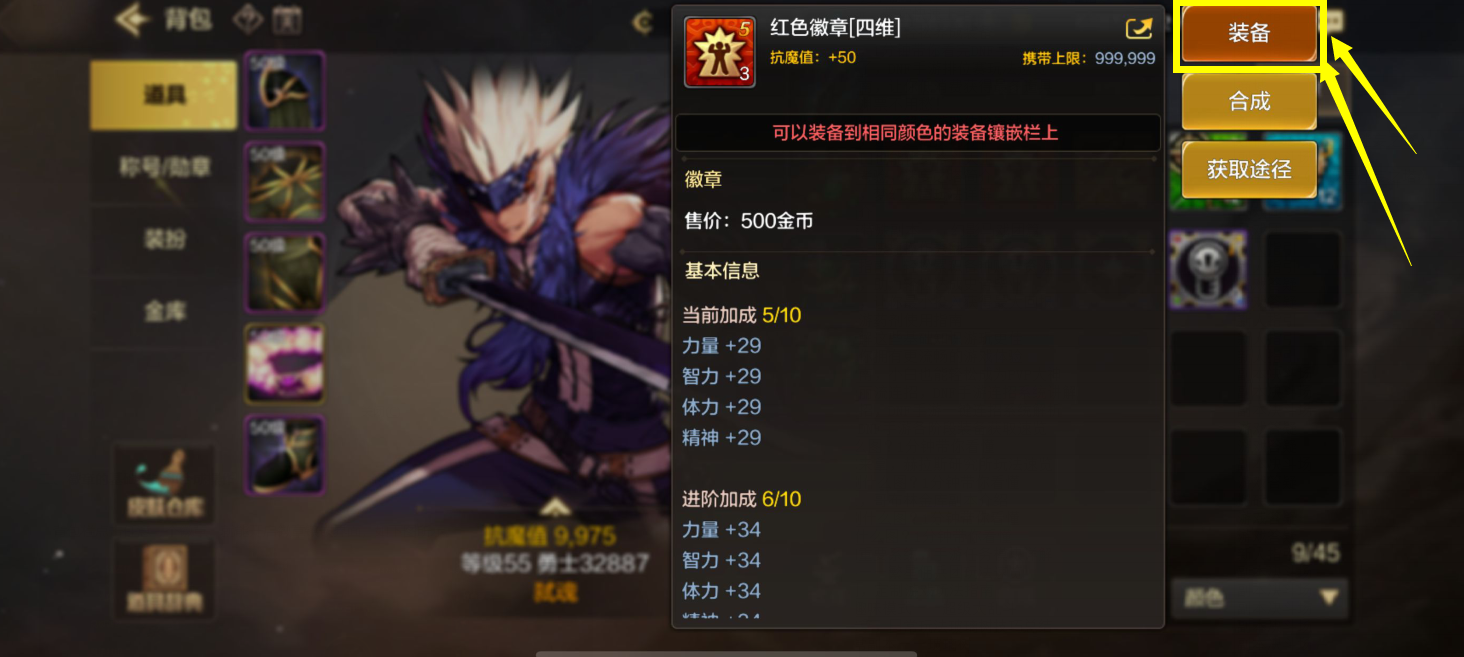This screenshot has height=657, width=1464.
Task: Click the 装备 button
Action: tap(1249, 34)
